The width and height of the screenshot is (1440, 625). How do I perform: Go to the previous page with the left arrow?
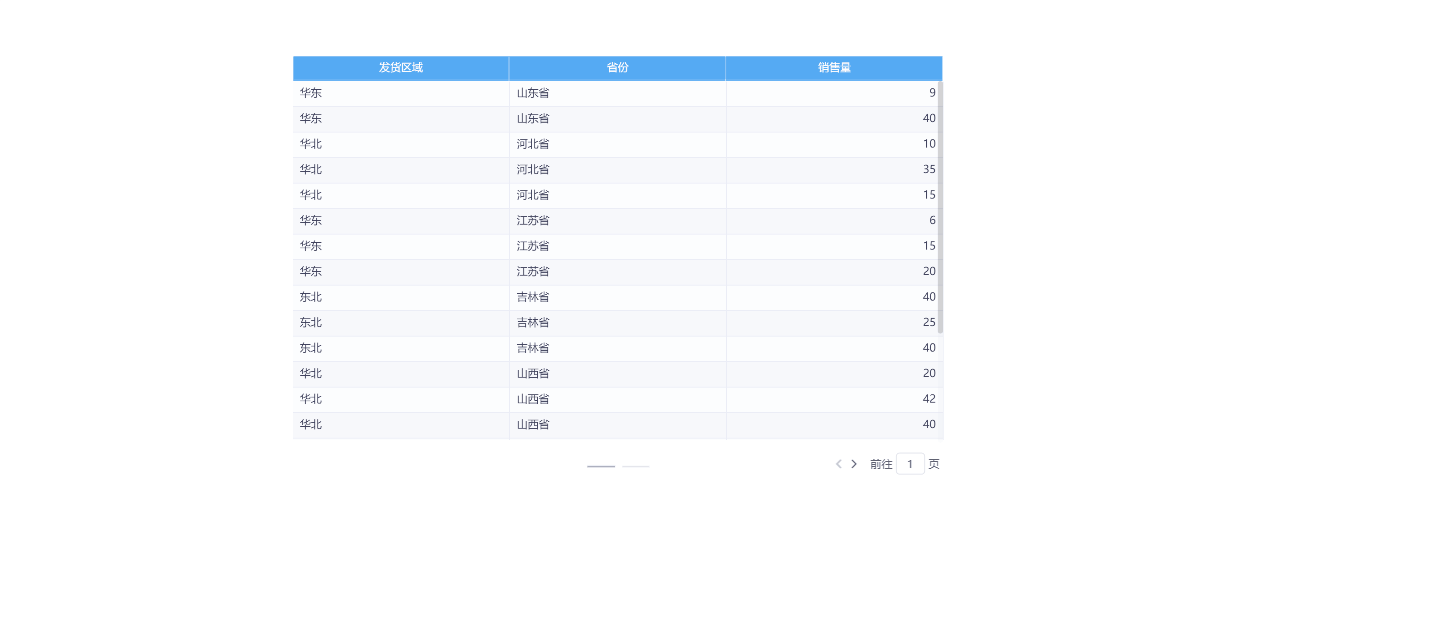pyautogui.click(x=838, y=464)
